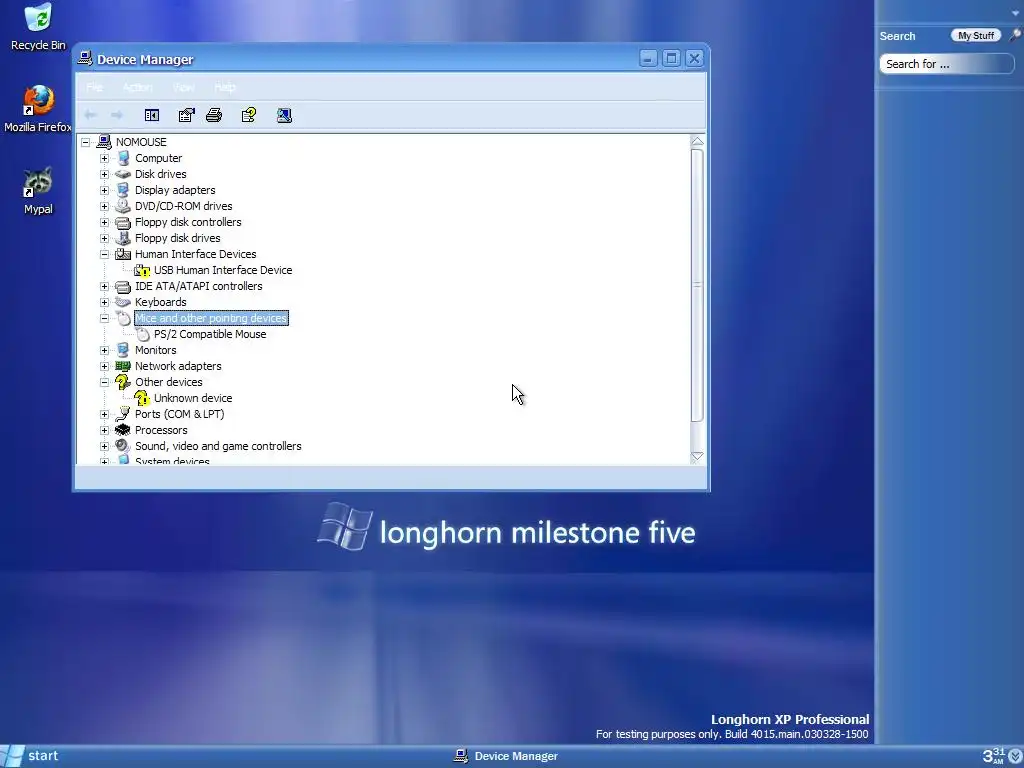Select 'Keyboards' label

pyautogui.click(x=160, y=302)
